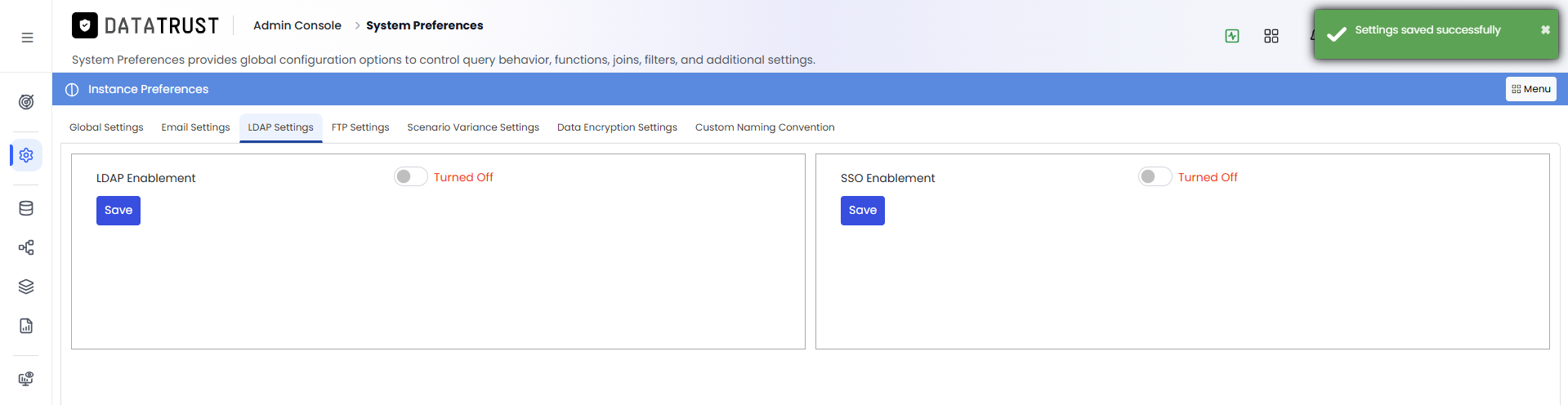Toggle the SSO Enablement switch

[x=1155, y=176]
